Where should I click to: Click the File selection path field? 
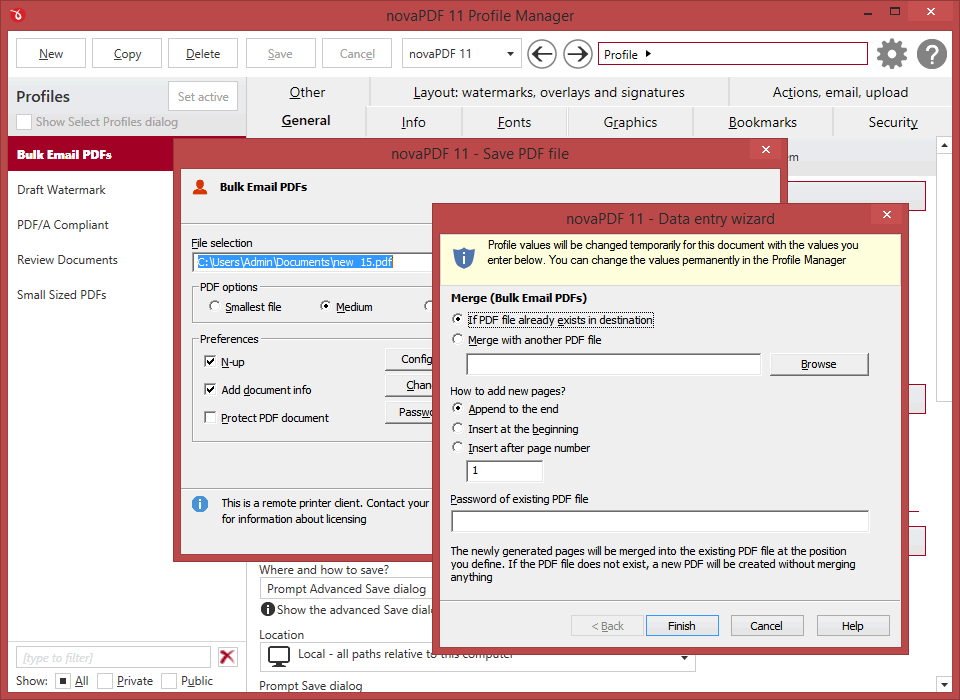click(x=312, y=262)
